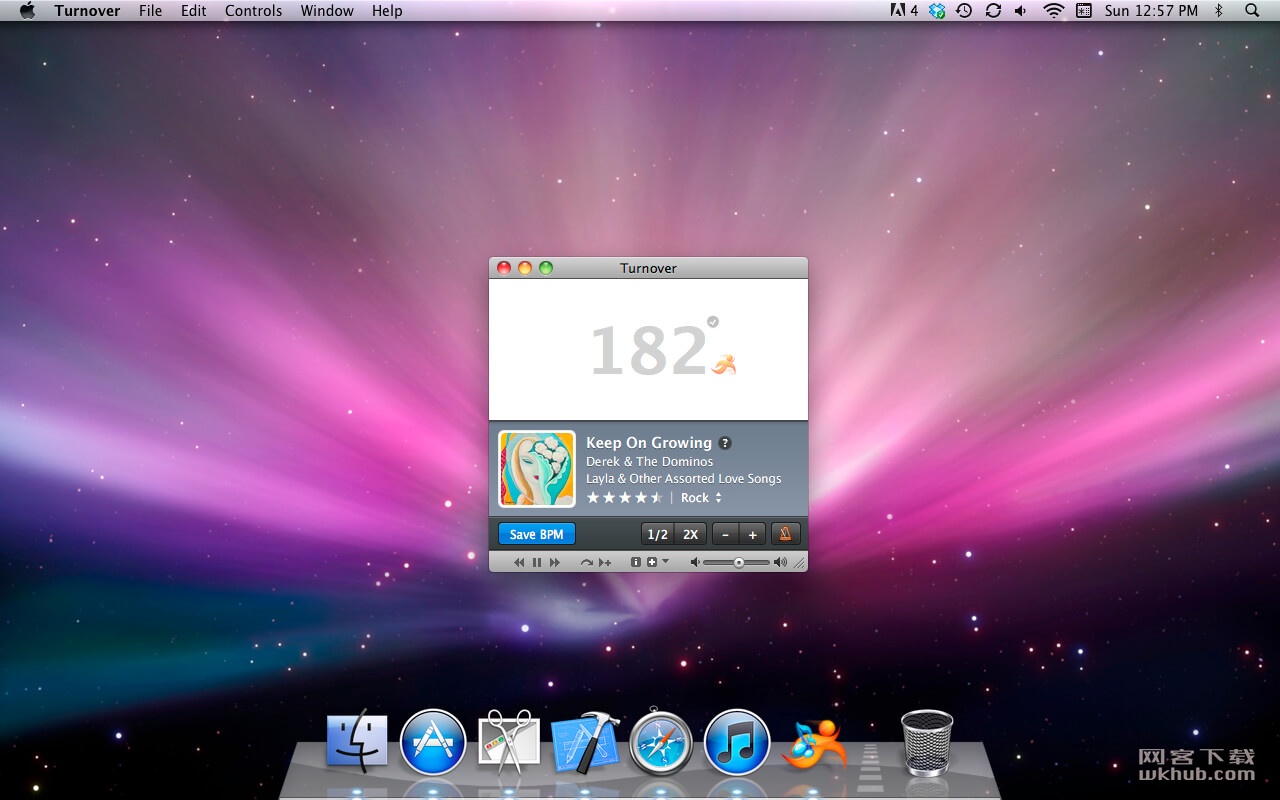Image resolution: width=1280 pixels, height=800 pixels.
Task: Click the info 'i' icon in bottom bar
Action: click(x=636, y=563)
